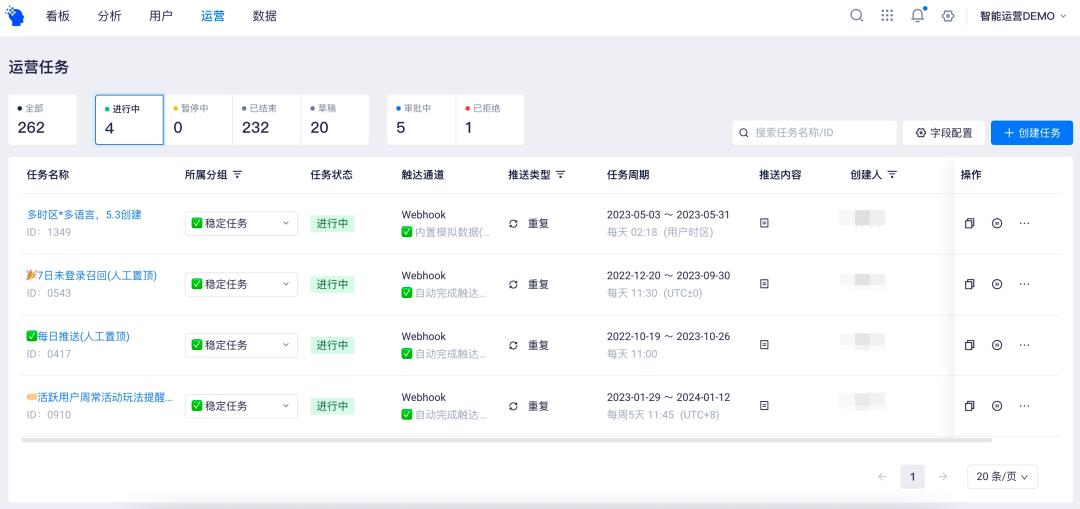Filter by 推送类型 column icon
1080x509 pixels.
[561, 175]
